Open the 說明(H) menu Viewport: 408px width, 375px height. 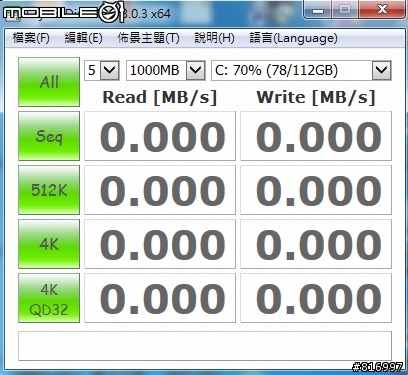click(214, 38)
